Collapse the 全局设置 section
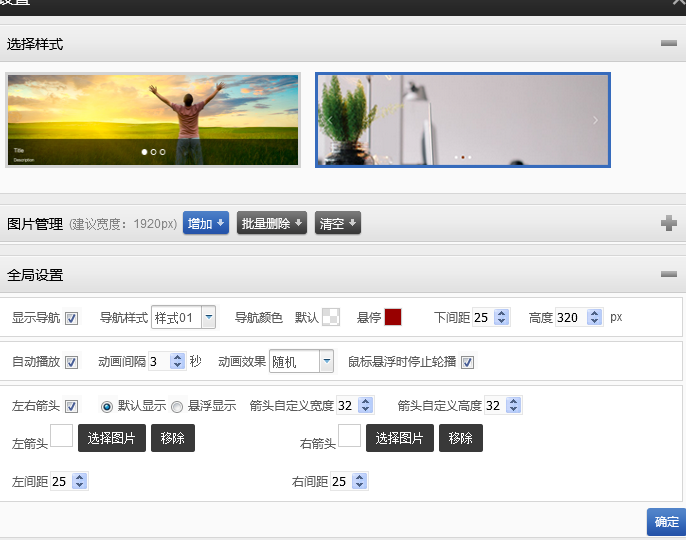The width and height of the screenshot is (686, 540). 668,273
